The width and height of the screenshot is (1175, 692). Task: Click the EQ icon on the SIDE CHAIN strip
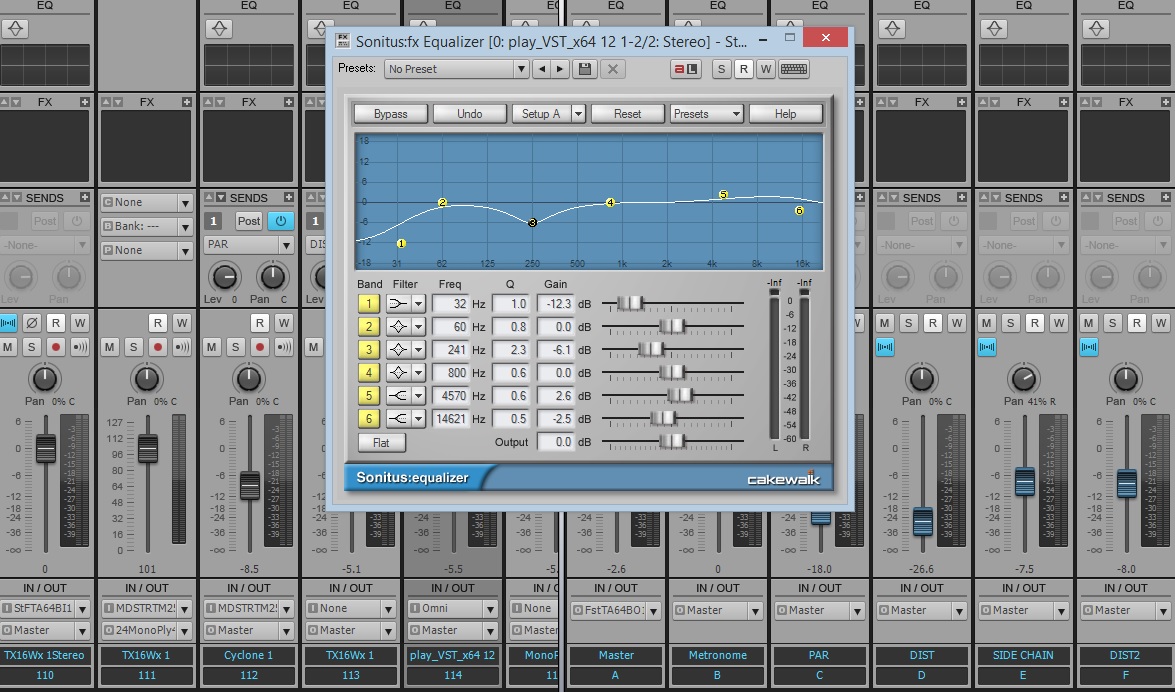pyautogui.click(x=994, y=28)
